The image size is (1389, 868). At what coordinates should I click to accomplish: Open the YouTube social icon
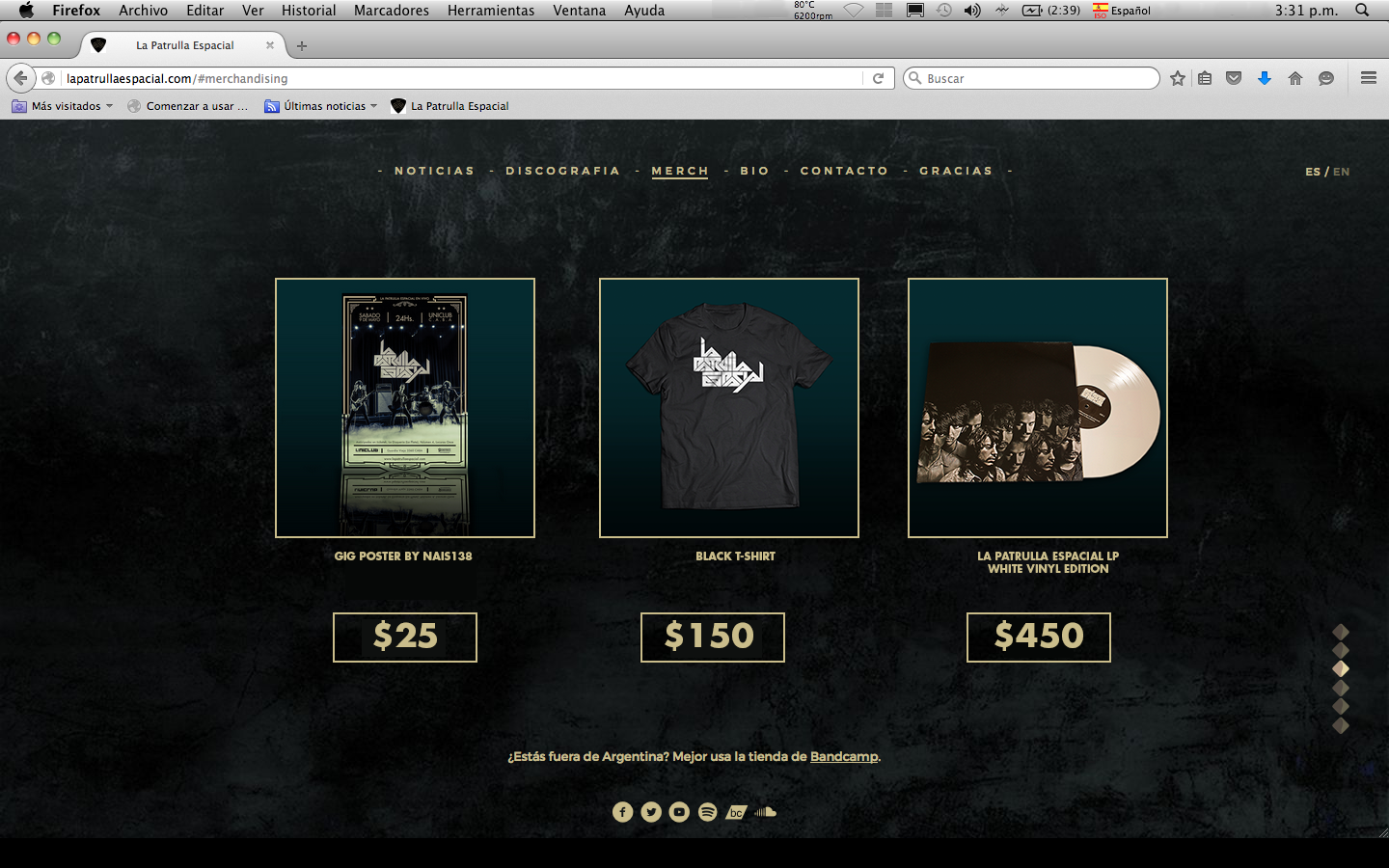click(x=679, y=812)
